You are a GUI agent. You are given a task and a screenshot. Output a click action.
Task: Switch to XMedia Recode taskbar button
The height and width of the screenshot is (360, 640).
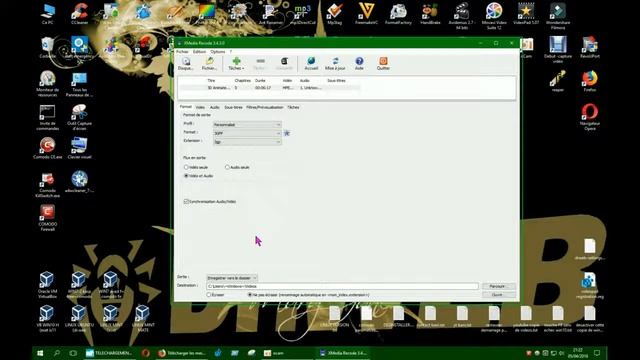(343, 353)
